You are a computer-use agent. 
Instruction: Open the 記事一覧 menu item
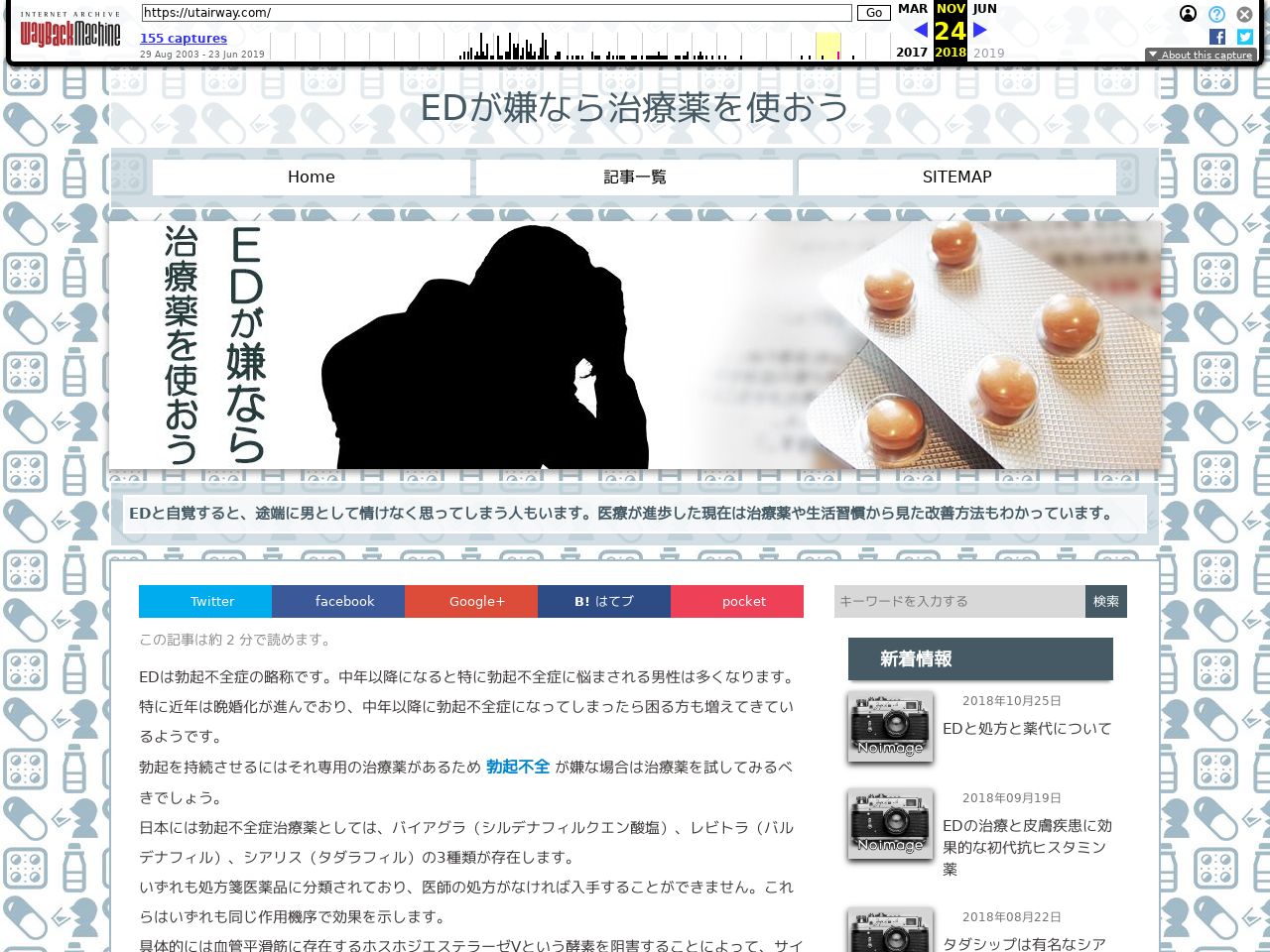pyautogui.click(x=635, y=177)
